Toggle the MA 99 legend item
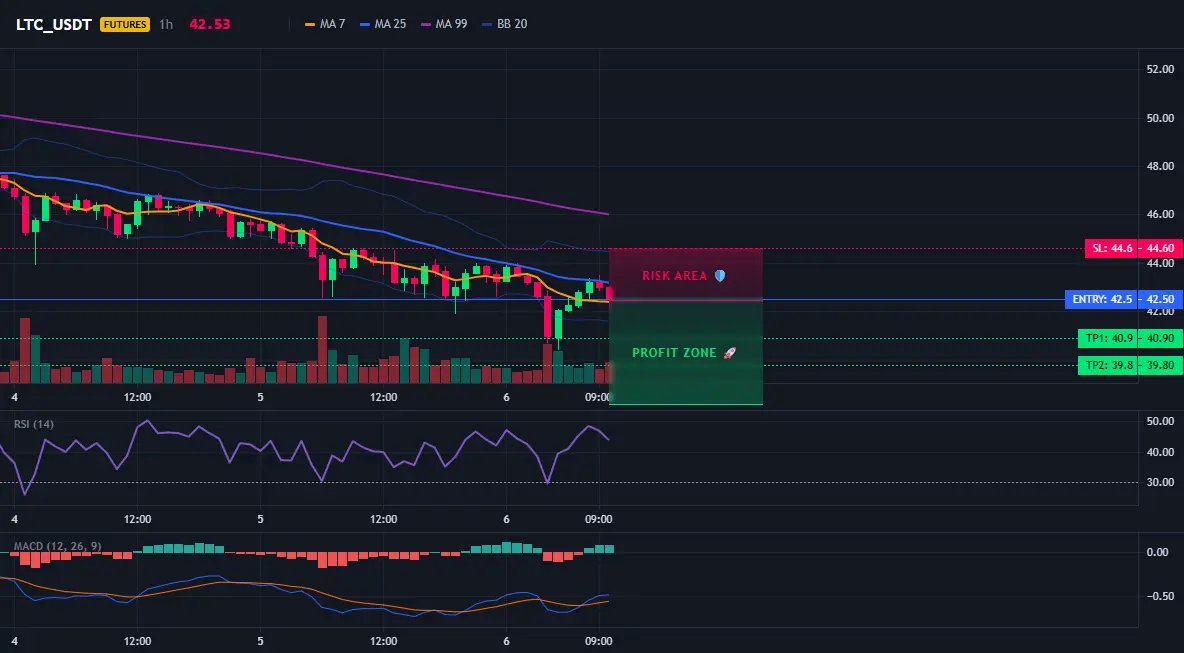Screen dimensions: 1184x653 pos(444,24)
